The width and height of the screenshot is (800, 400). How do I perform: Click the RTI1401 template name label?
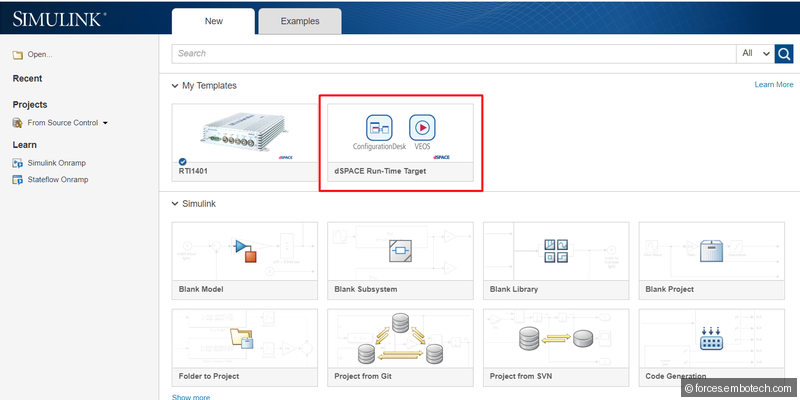tap(193, 171)
